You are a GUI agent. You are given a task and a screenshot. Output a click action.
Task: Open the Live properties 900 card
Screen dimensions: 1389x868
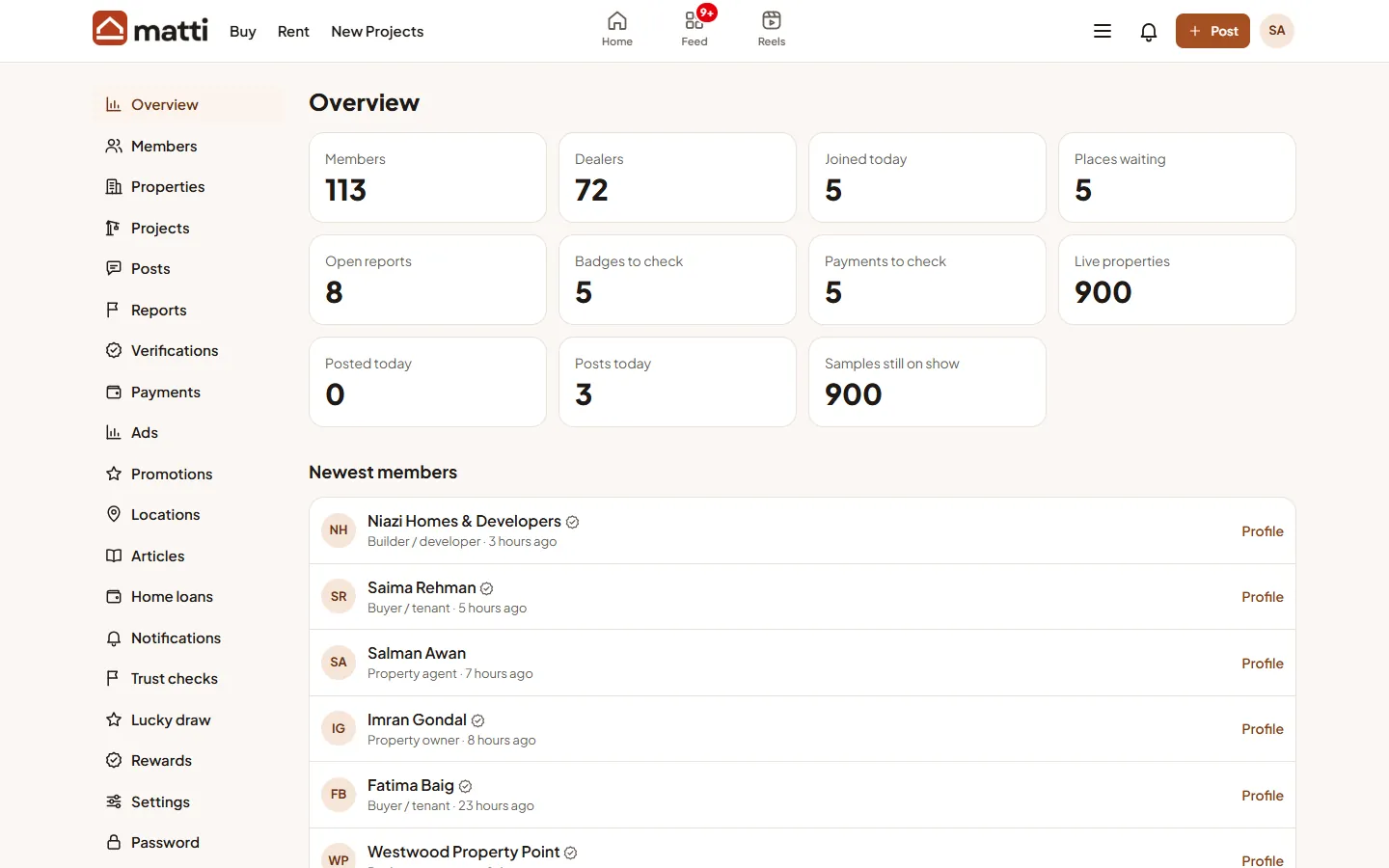[x=1177, y=280]
